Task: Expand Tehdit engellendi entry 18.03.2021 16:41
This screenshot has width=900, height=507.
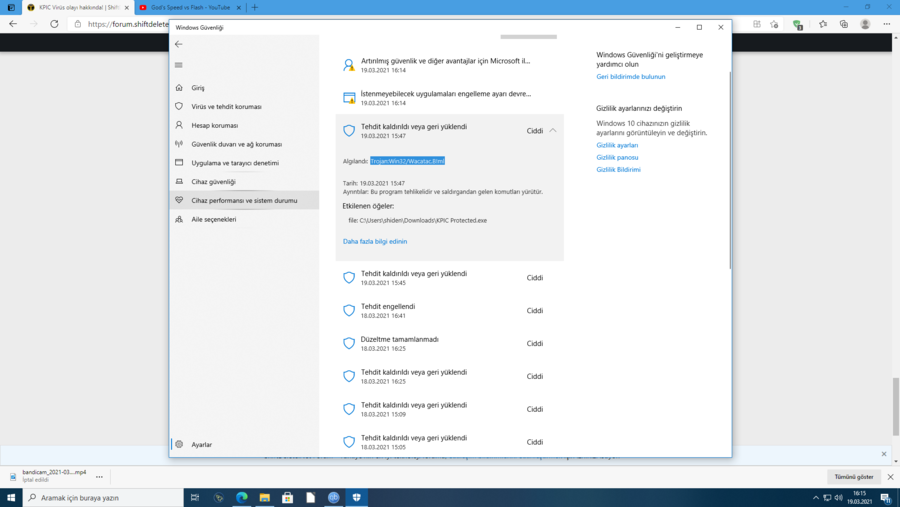Action: click(449, 311)
